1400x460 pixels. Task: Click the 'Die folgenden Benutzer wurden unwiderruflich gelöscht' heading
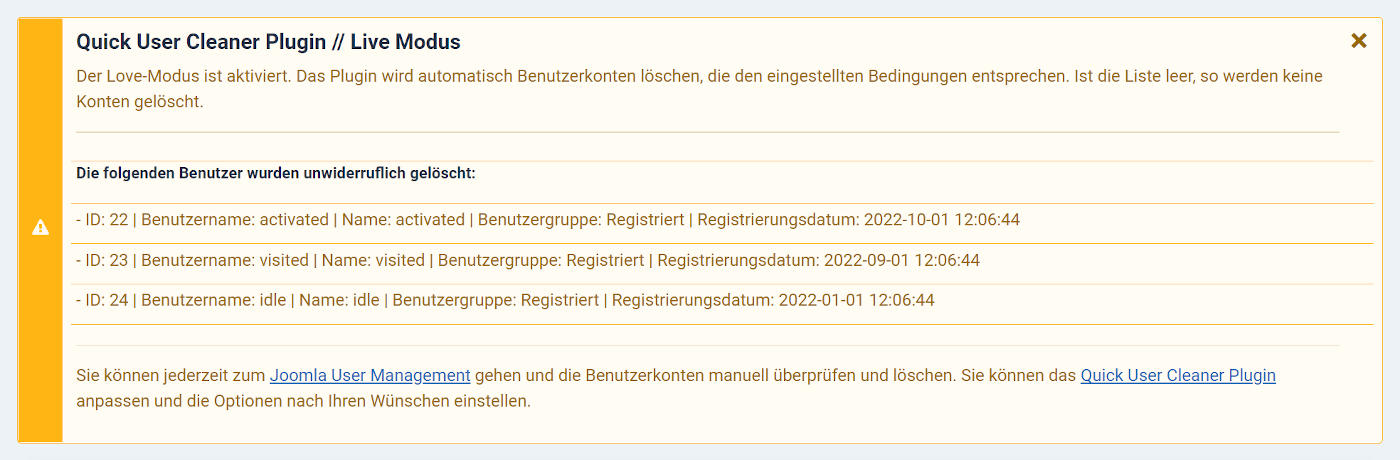[275, 173]
